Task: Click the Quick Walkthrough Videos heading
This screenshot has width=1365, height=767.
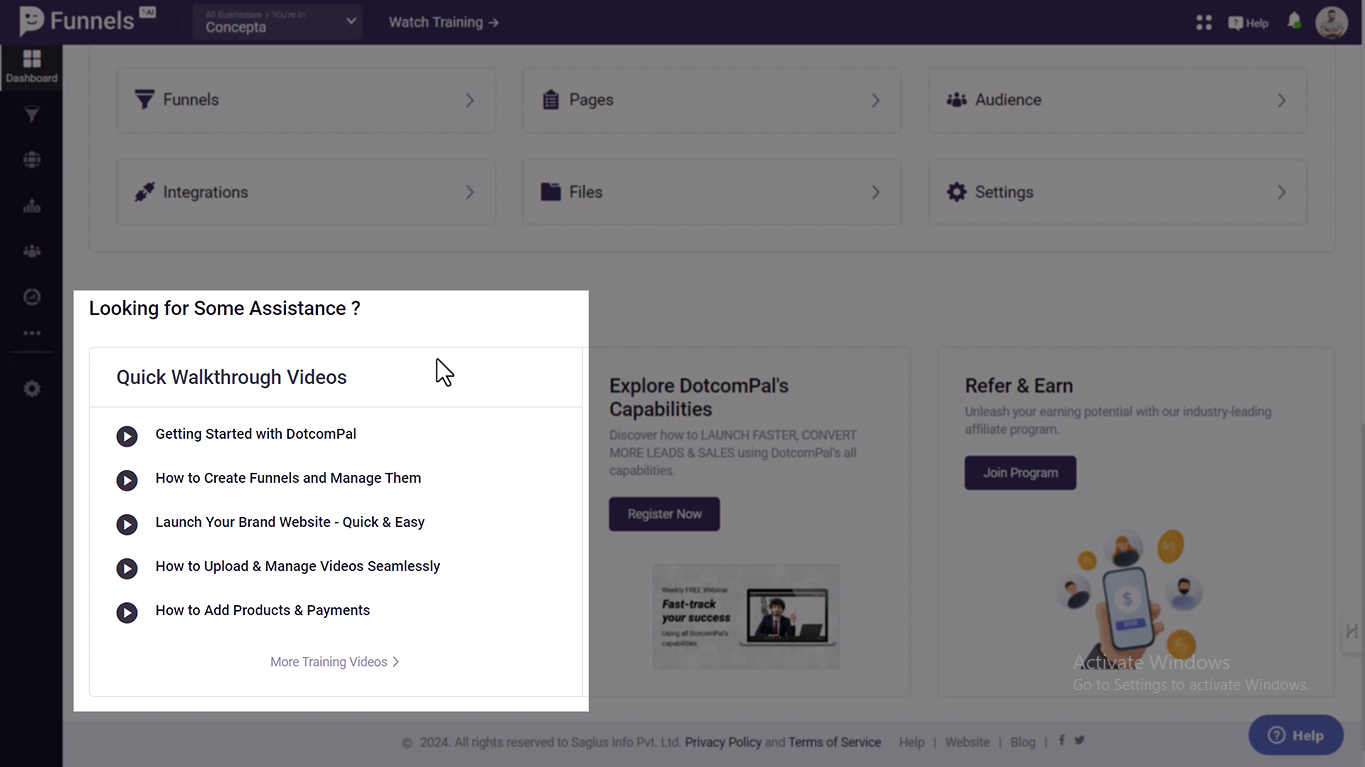Action: [232, 377]
